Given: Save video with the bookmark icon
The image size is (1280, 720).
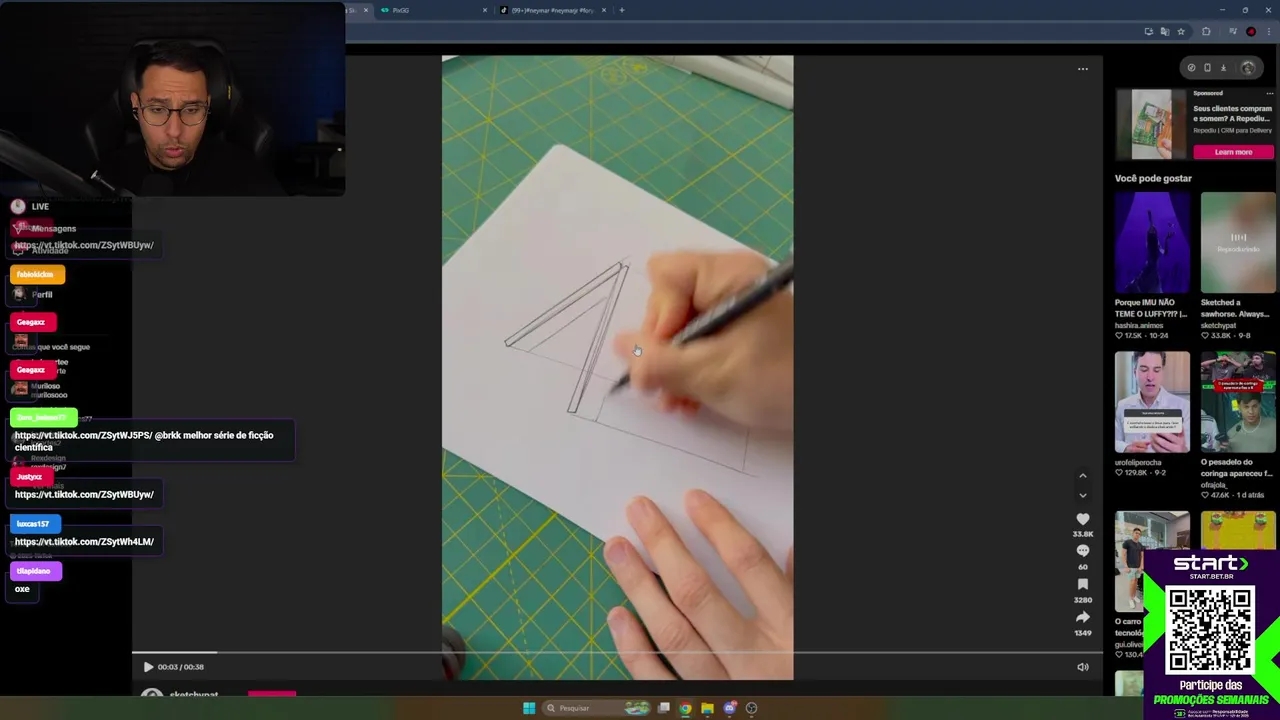Looking at the screenshot, I should pos(1083,584).
